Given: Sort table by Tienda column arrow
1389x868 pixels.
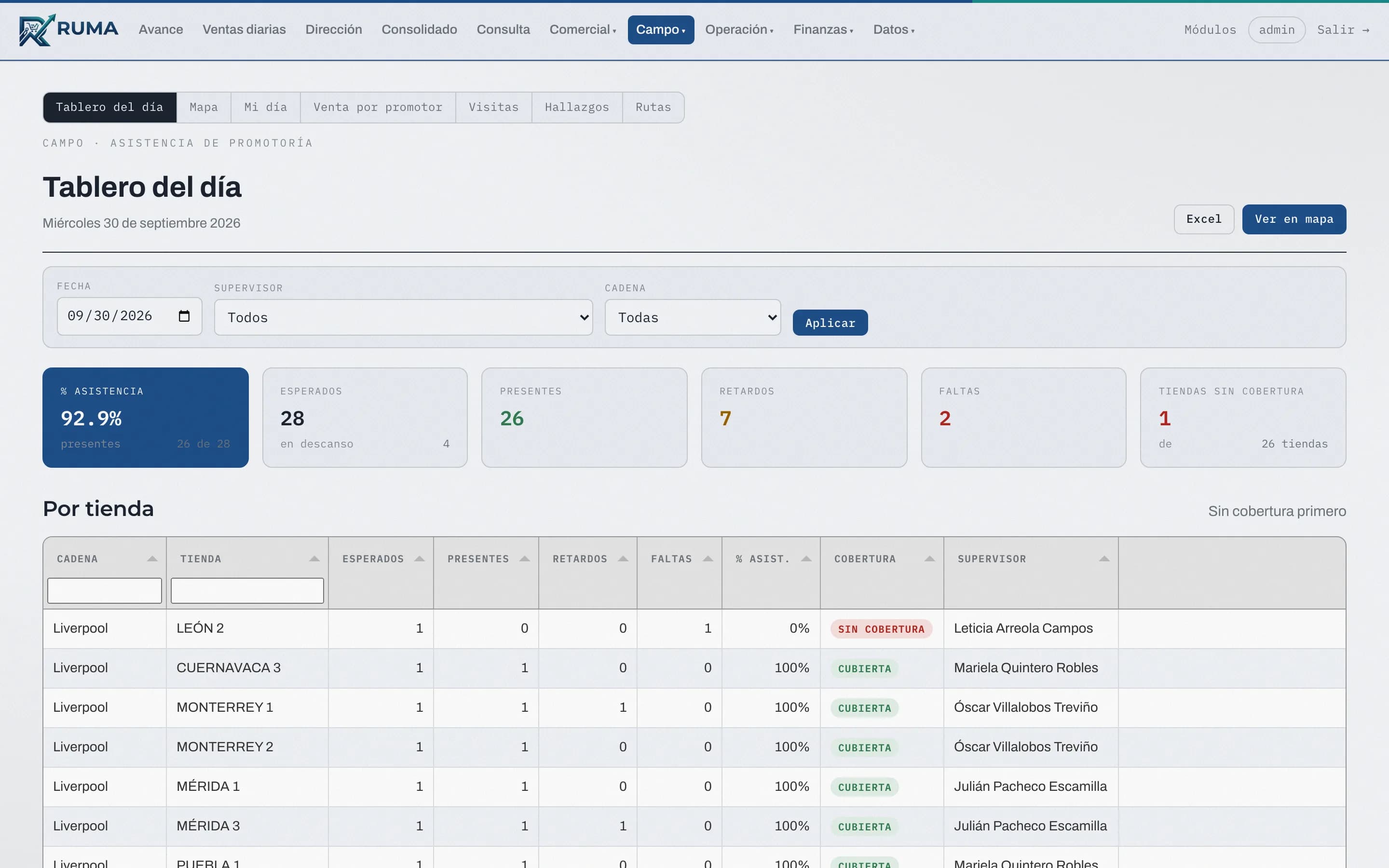Looking at the screenshot, I should pyautogui.click(x=314, y=558).
